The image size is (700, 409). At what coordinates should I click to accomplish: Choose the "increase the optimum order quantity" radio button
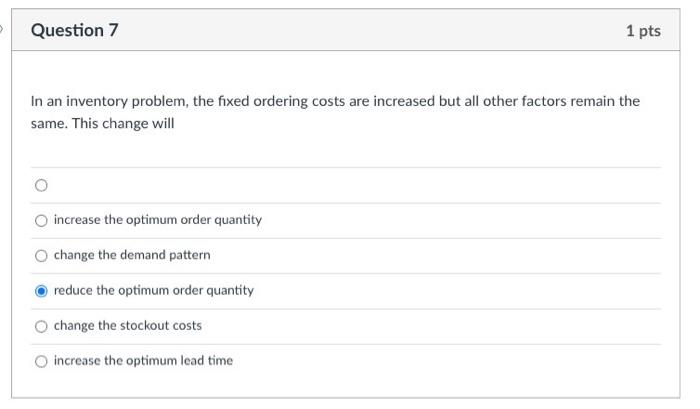point(41,221)
